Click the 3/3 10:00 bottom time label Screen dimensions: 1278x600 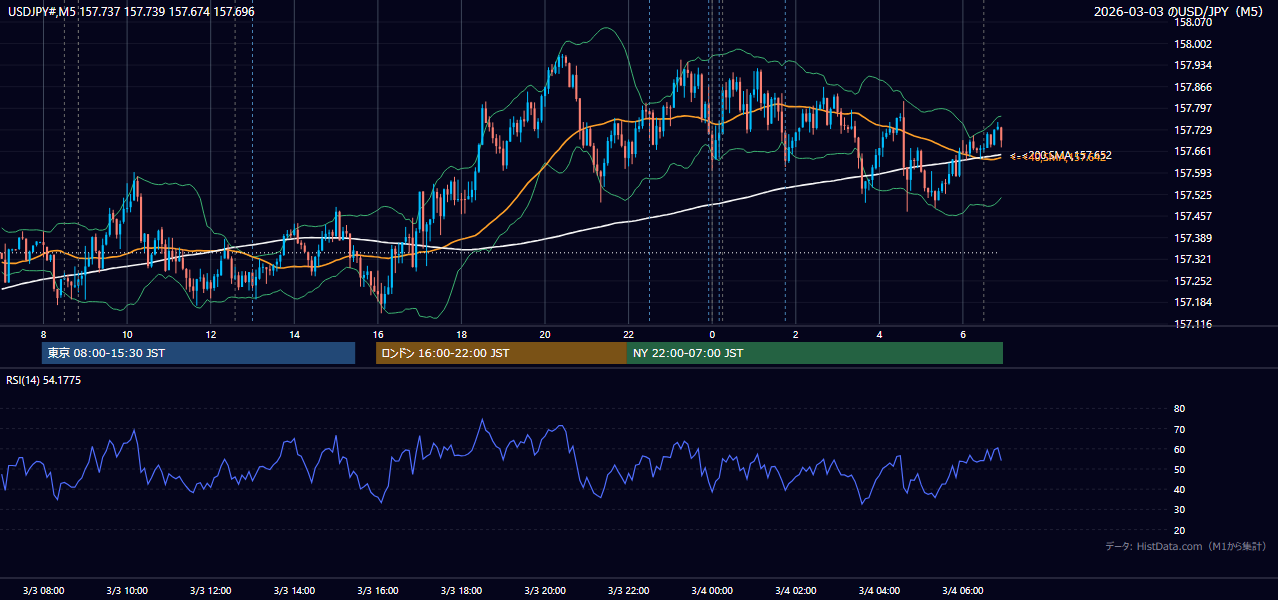click(x=127, y=590)
